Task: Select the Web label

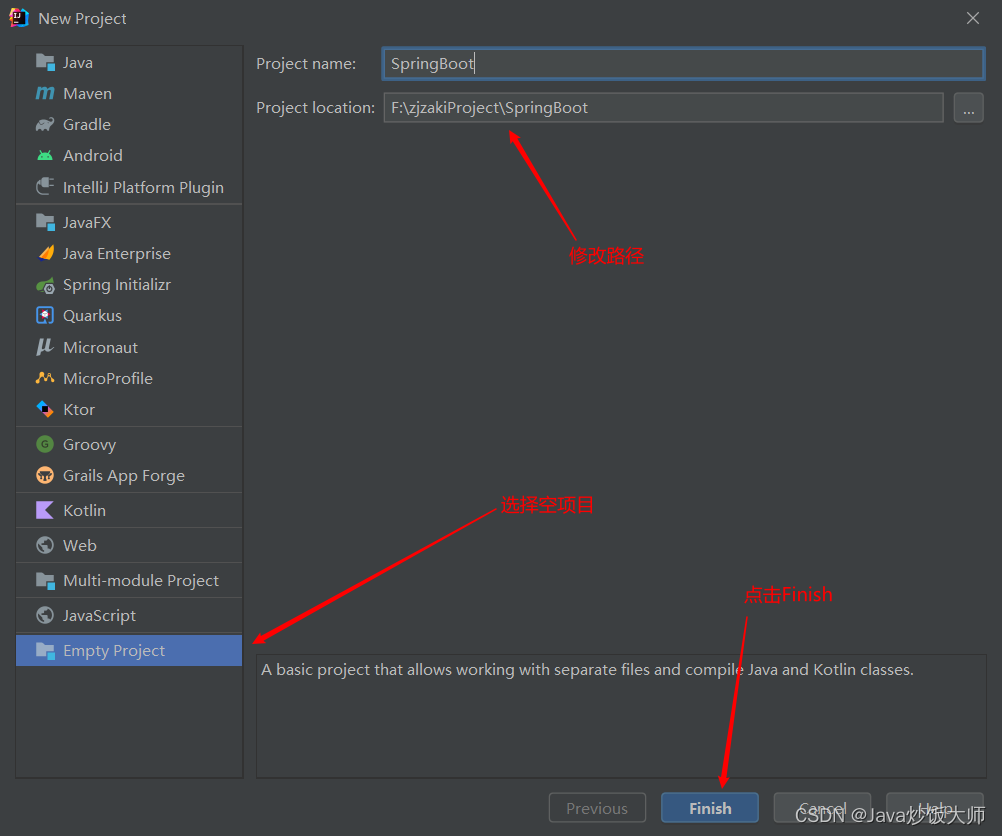Action: pyautogui.click(x=80, y=545)
